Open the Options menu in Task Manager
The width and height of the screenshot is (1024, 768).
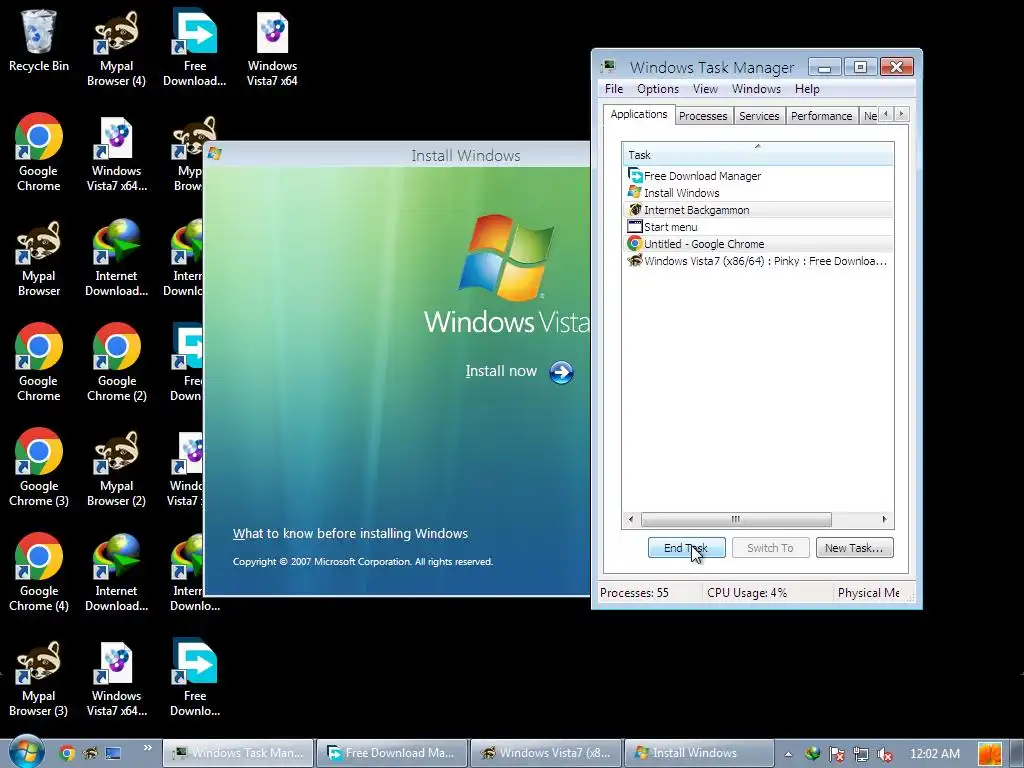pyautogui.click(x=658, y=89)
